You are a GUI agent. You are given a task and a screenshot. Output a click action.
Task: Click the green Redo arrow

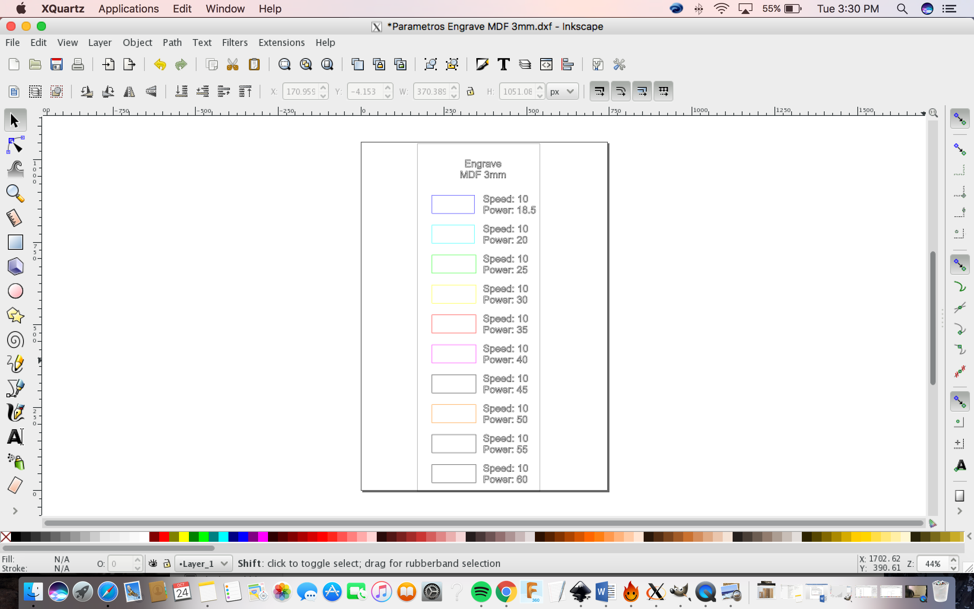(181, 65)
